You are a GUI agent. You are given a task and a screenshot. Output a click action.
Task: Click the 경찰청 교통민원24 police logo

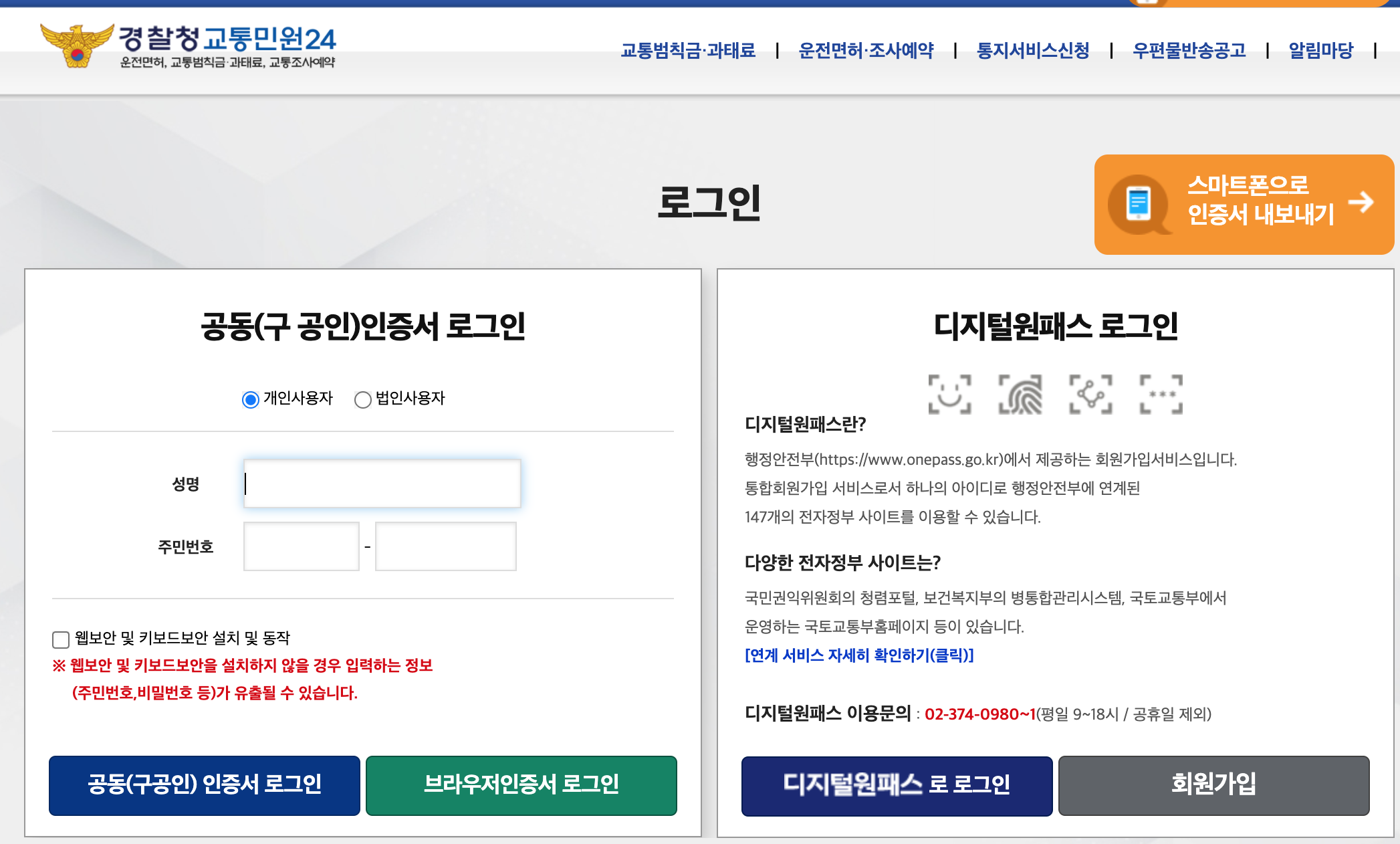pyautogui.click(x=76, y=44)
